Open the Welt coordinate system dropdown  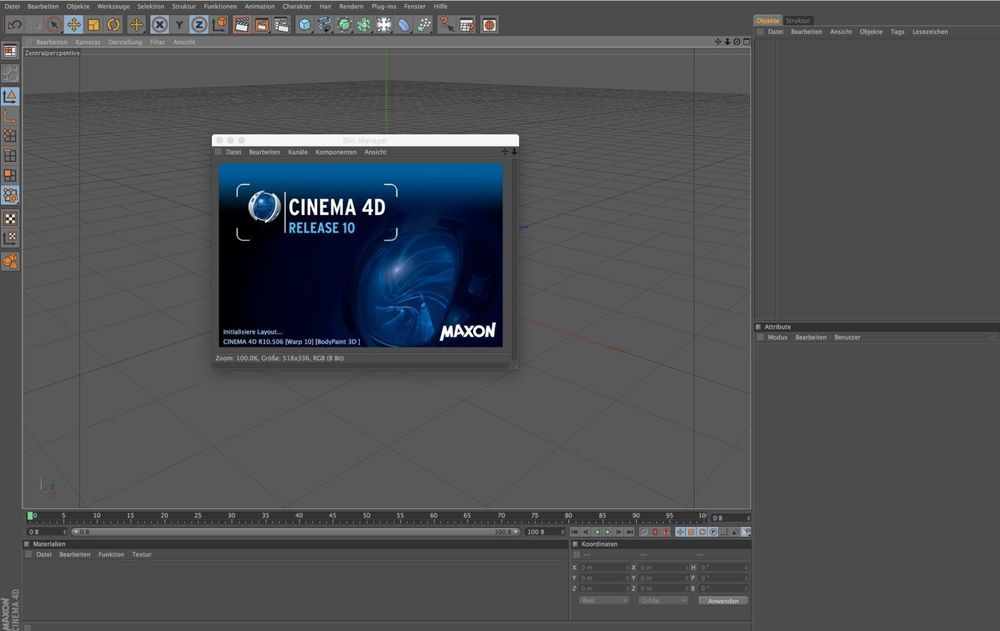point(605,600)
